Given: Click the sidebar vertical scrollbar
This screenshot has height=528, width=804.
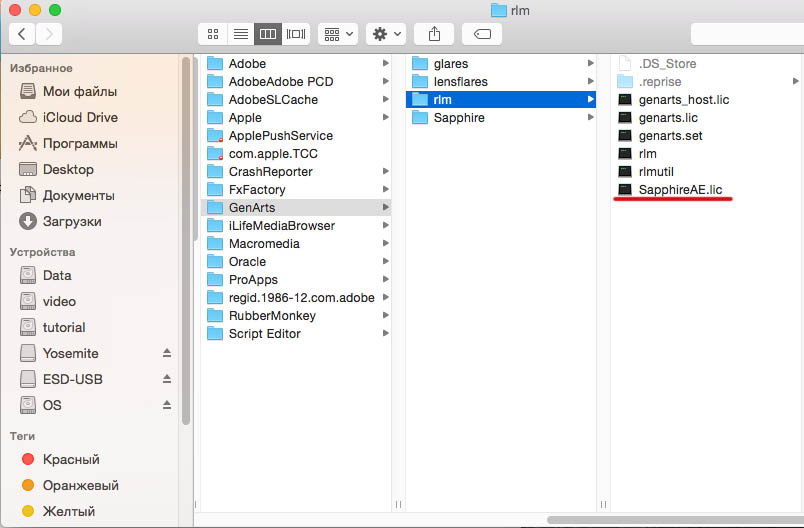Looking at the screenshot, I should point(186,241).
